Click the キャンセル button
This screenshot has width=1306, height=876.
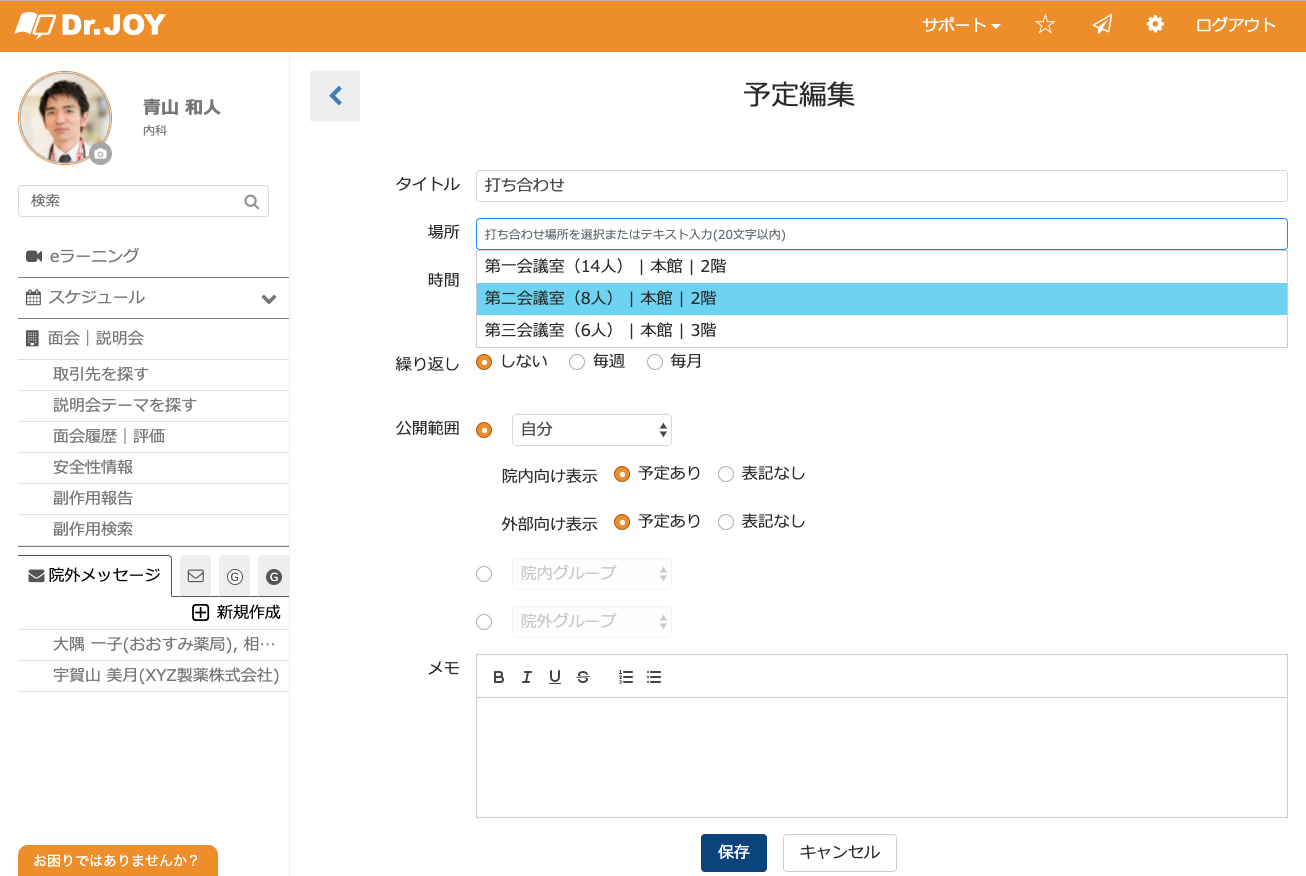coord(839,852)
